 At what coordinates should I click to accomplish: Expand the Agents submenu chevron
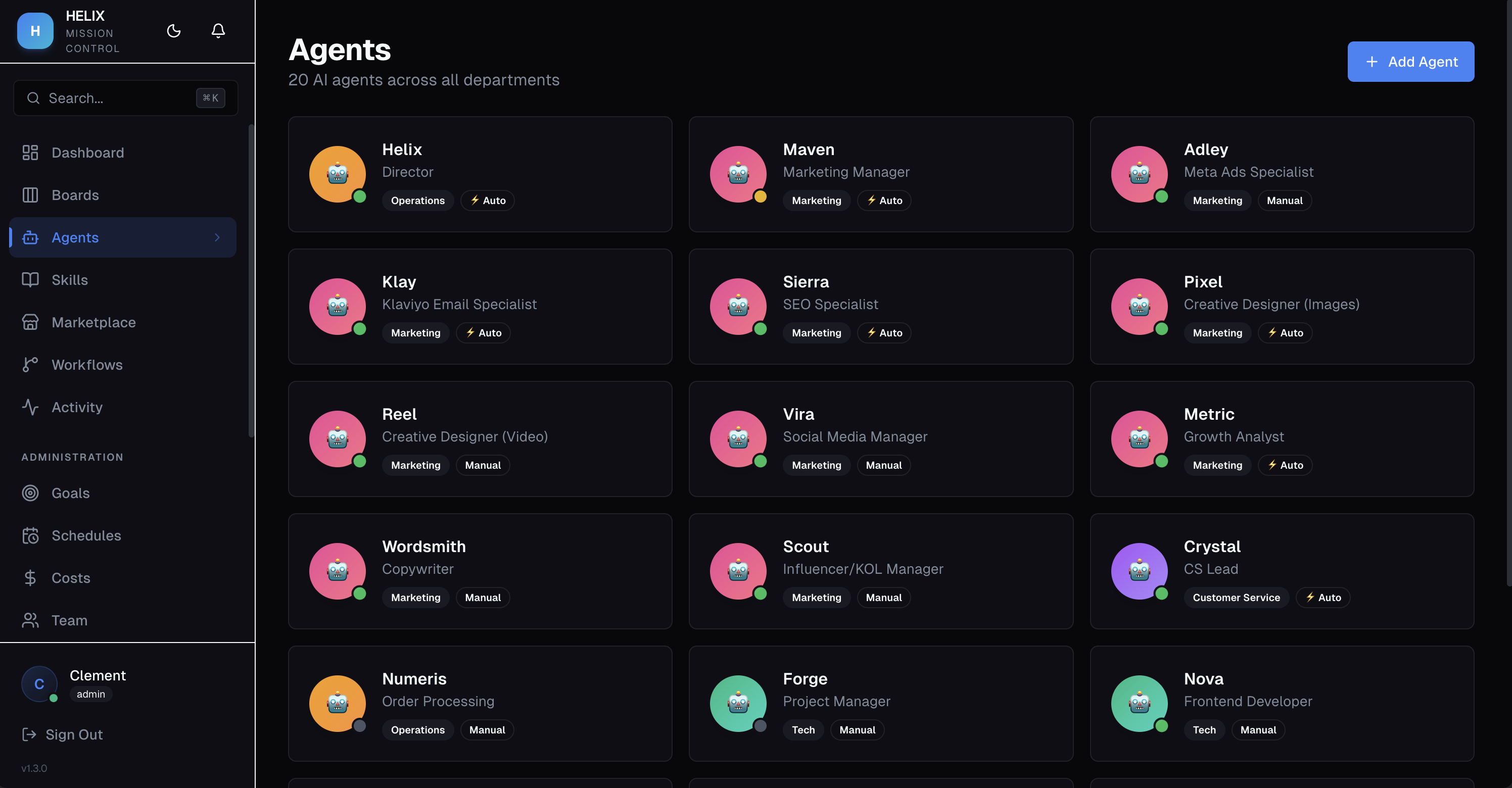(218, 237)
